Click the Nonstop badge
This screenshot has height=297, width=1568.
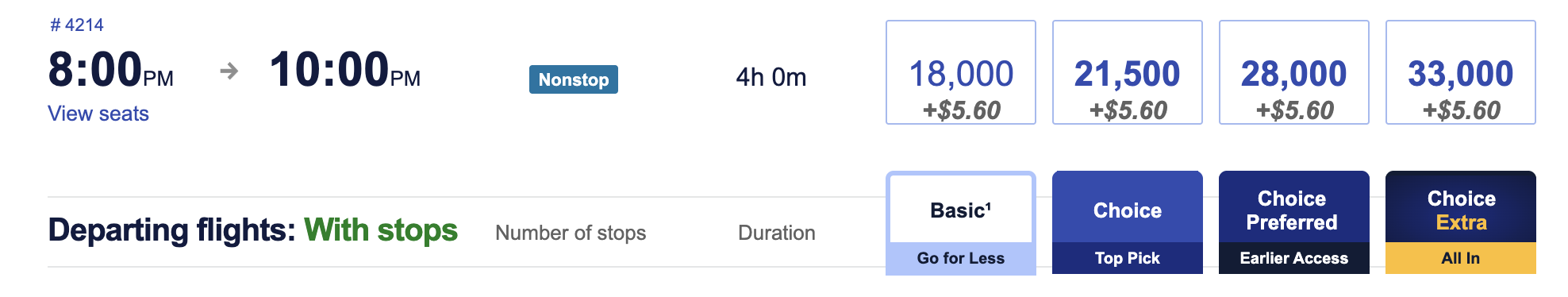[574, 79]
